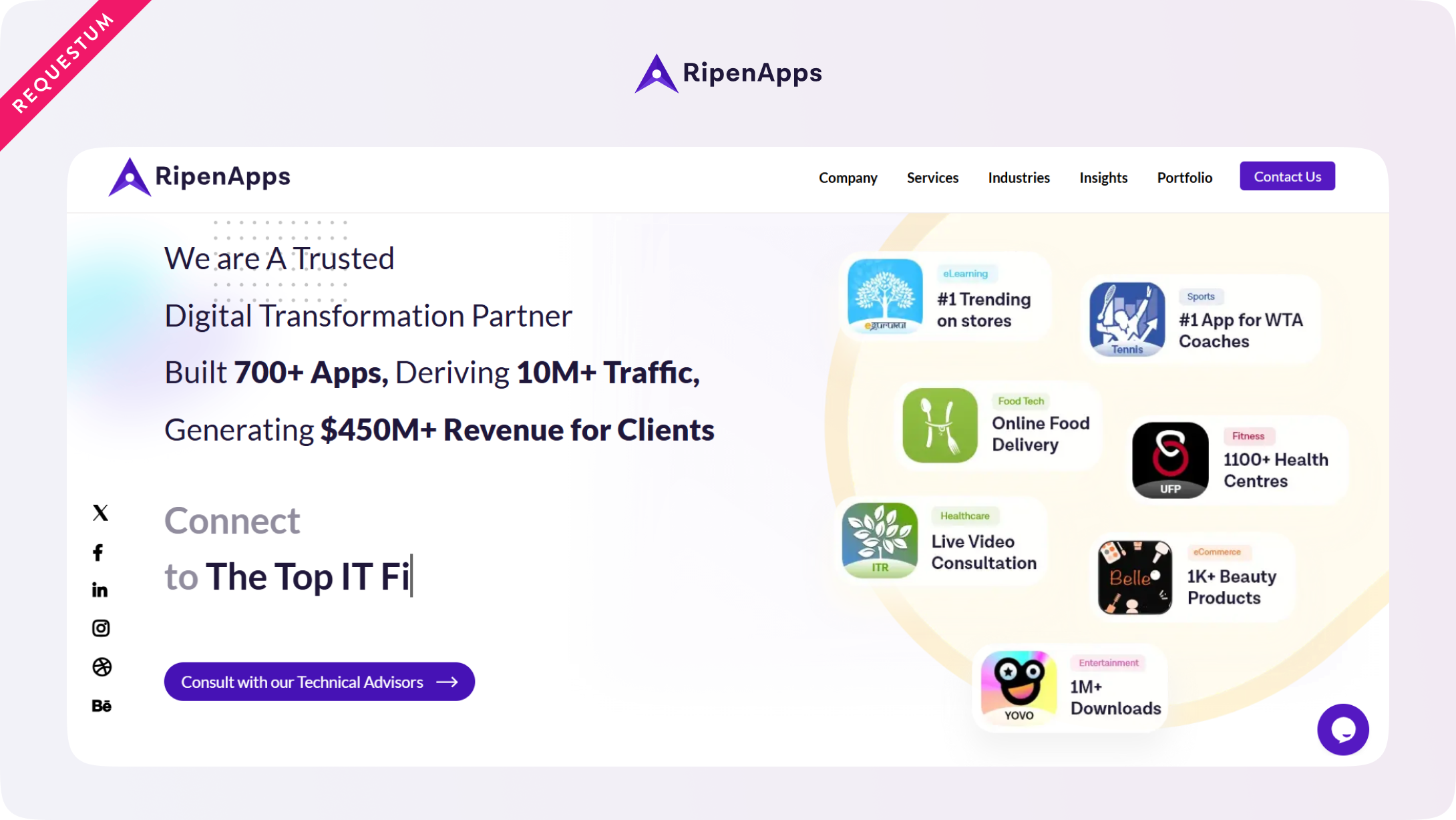The image size is (1456, 820).
Task: Open the Insights menu
Action: (x=1103, y=178)
